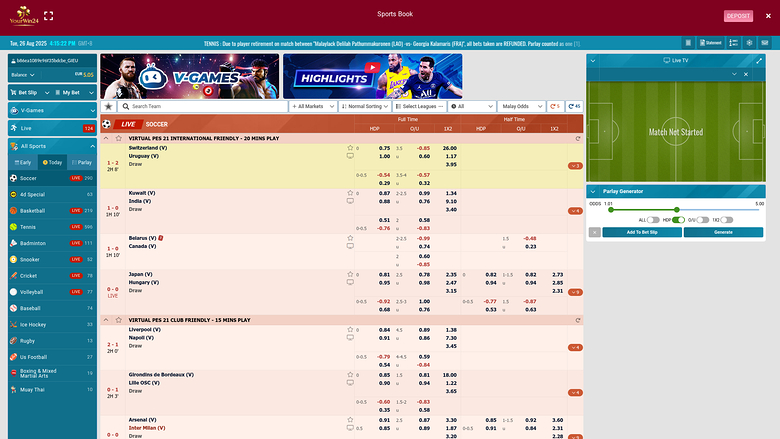Open the Normal Sorting dropdown
The image size is (780, 439).
pyautogui.click(x=365, y=106)
